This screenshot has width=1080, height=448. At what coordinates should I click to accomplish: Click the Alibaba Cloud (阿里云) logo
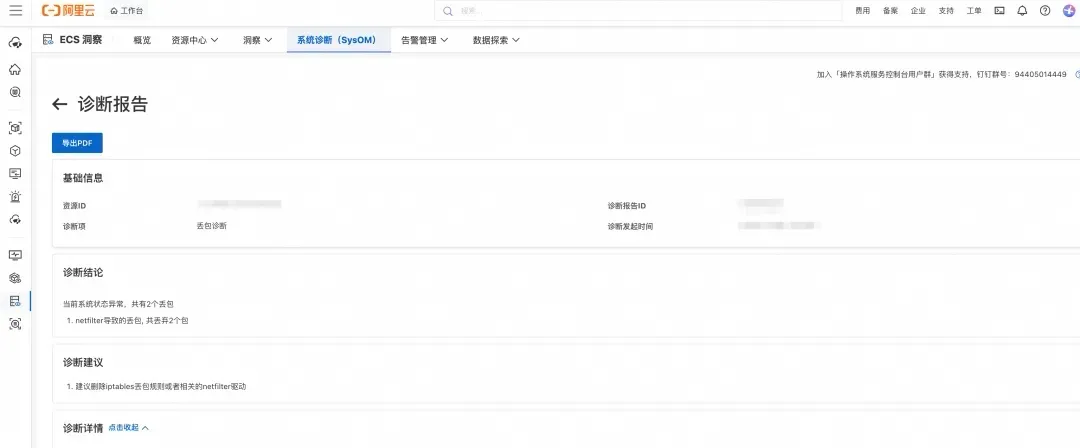click(x=68, y=10)
